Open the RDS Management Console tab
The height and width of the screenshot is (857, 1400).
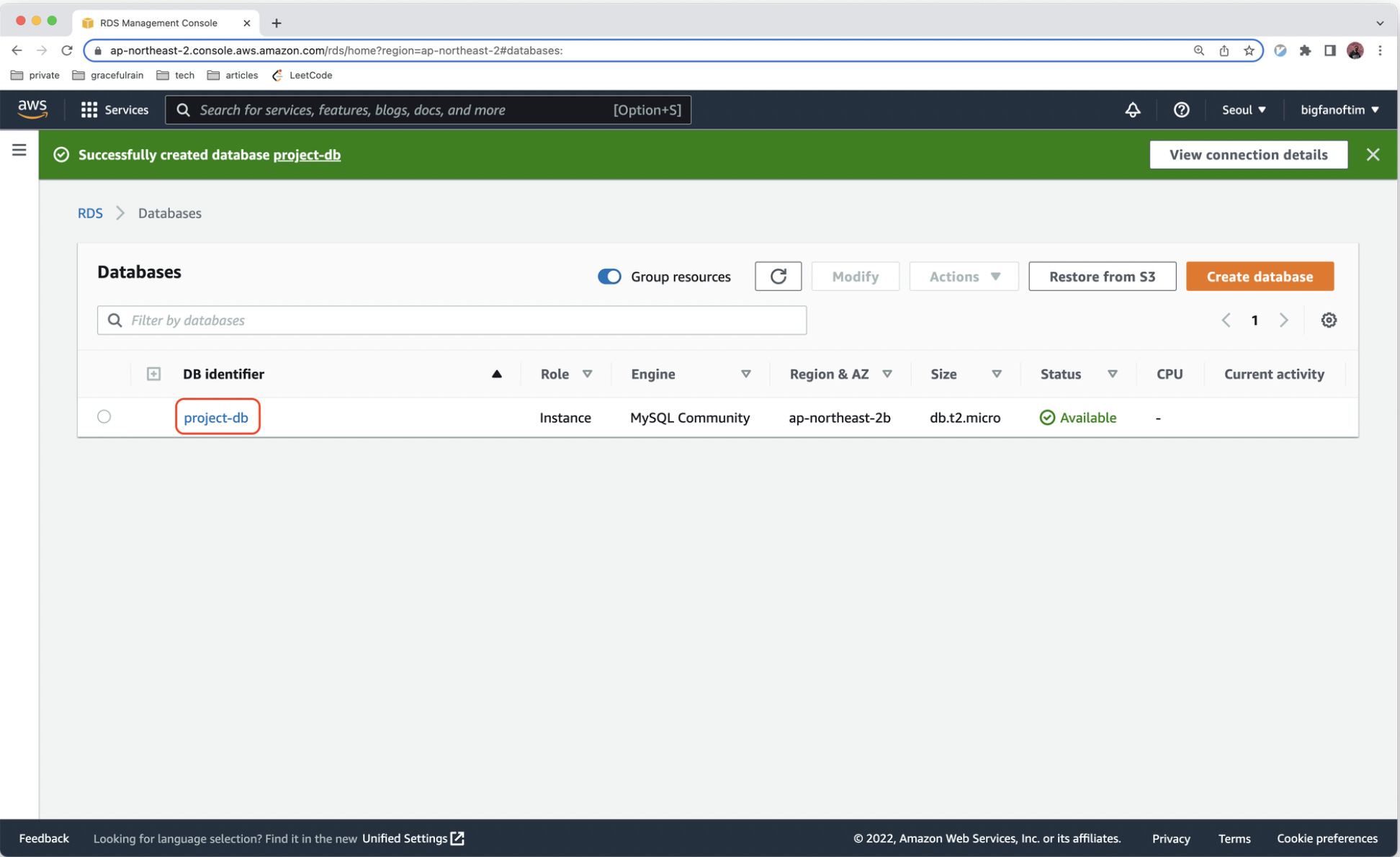(158, 23)
